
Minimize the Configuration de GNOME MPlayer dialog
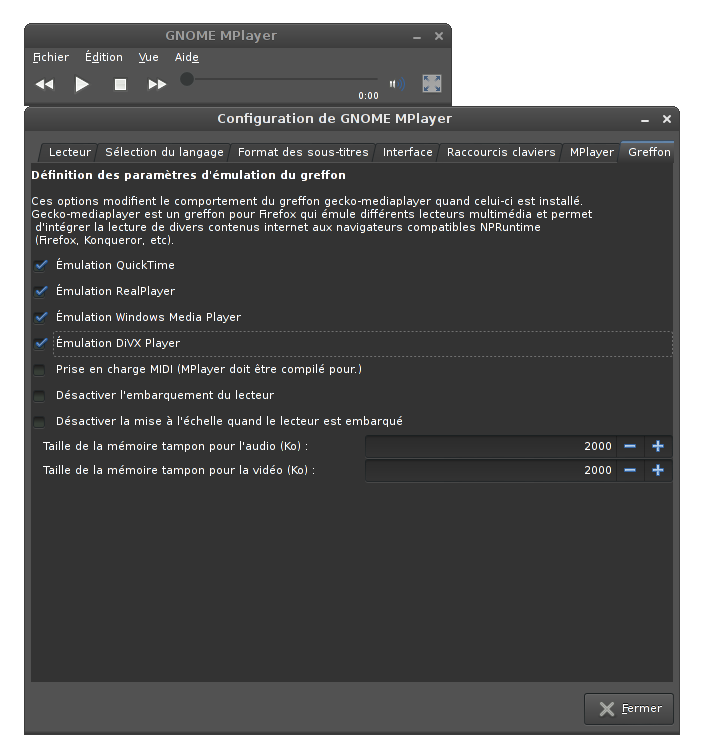[x=645, y=121]
